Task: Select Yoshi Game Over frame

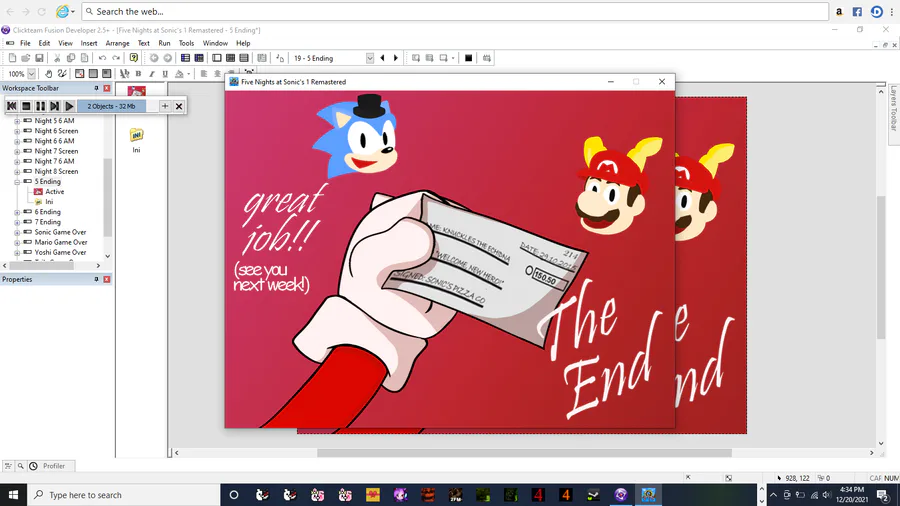Action: click(x=60, y=252)
